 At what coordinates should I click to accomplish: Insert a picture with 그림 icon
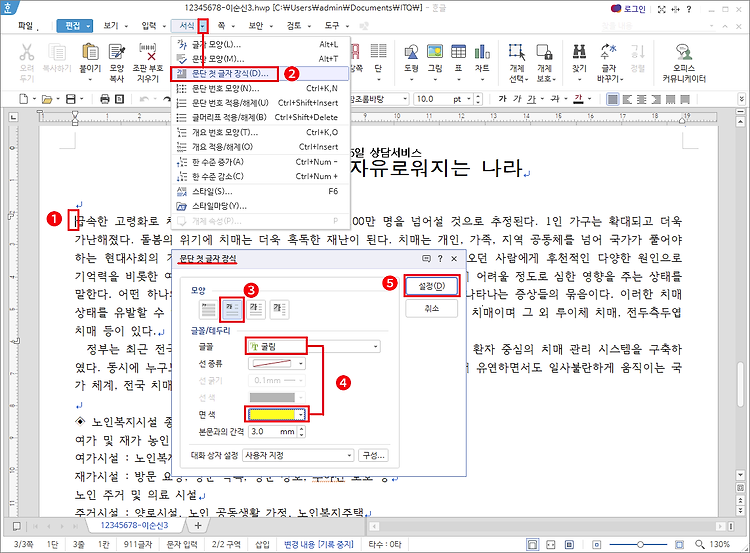435,52
